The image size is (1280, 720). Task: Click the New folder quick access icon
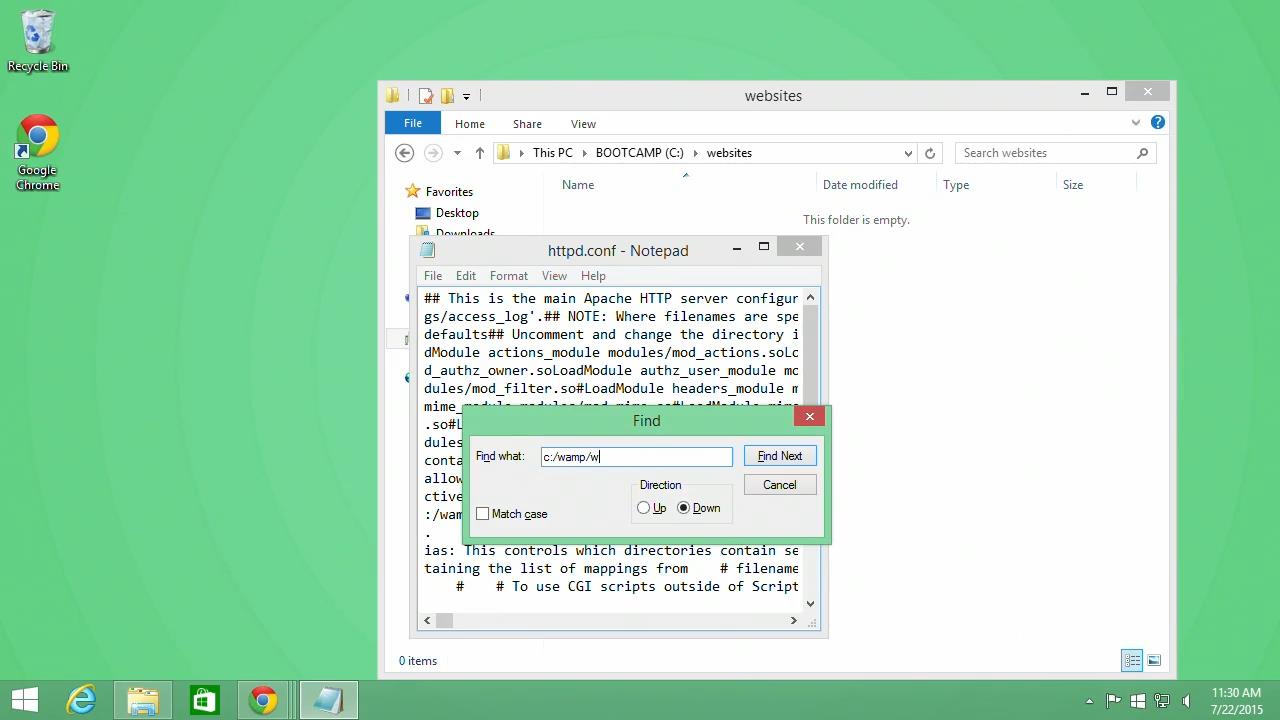[447, 96]
